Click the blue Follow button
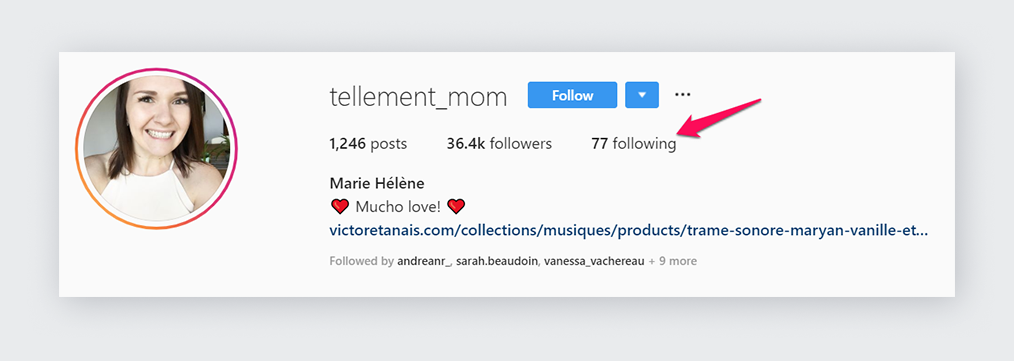Screen dimensions: 1014x361 point(572,95)
